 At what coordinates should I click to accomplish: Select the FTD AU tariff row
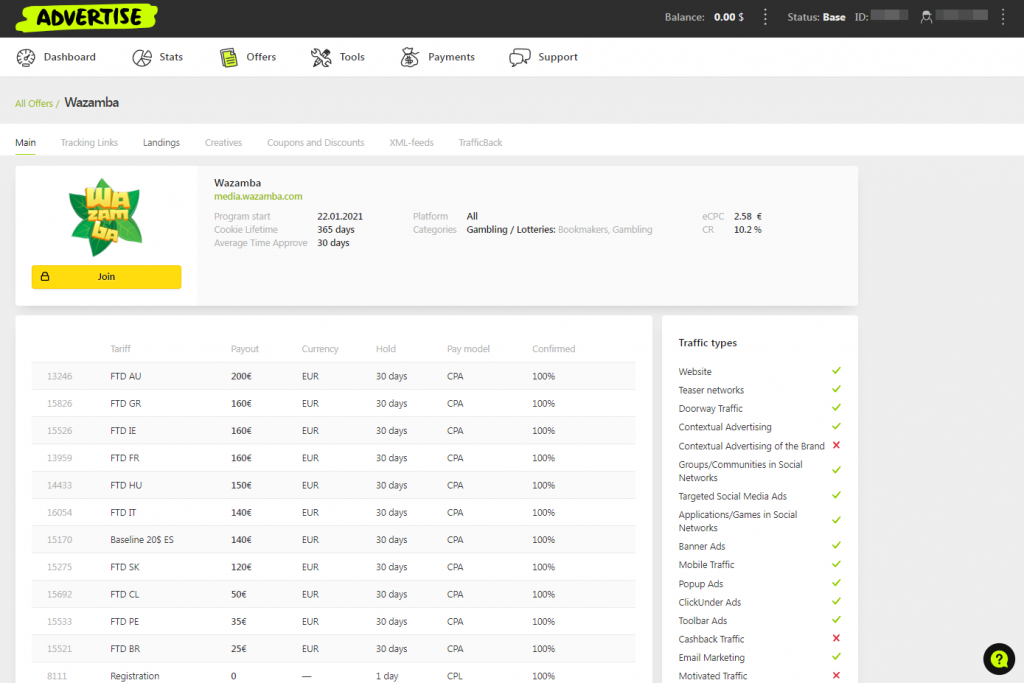click(x=333, y=376)
